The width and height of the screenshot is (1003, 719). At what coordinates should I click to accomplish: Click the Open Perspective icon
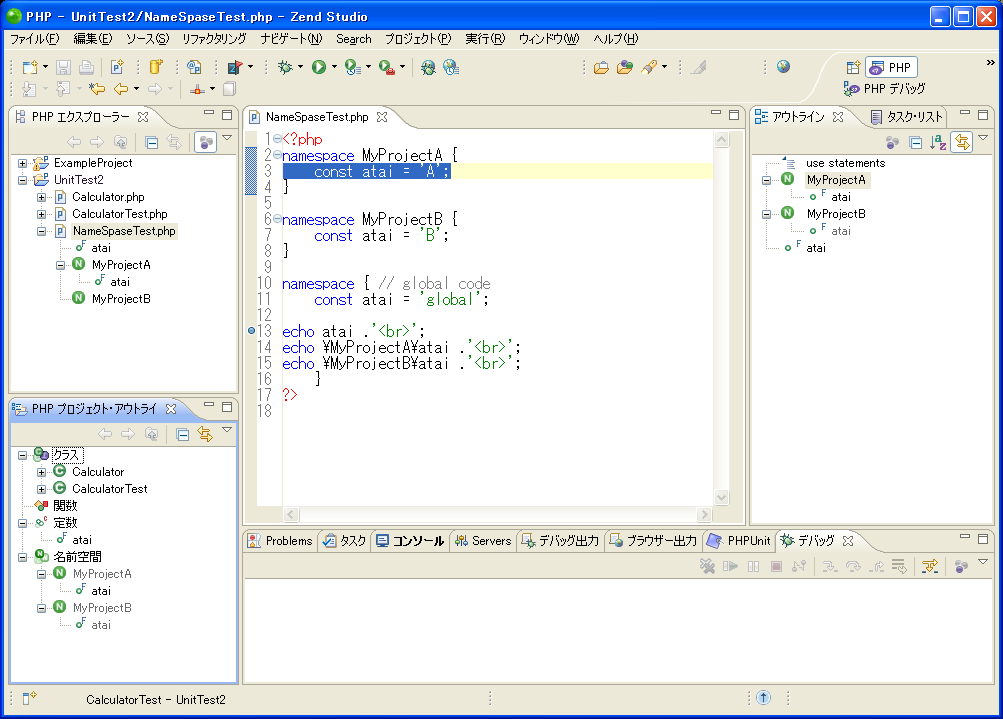coord(853,67)
